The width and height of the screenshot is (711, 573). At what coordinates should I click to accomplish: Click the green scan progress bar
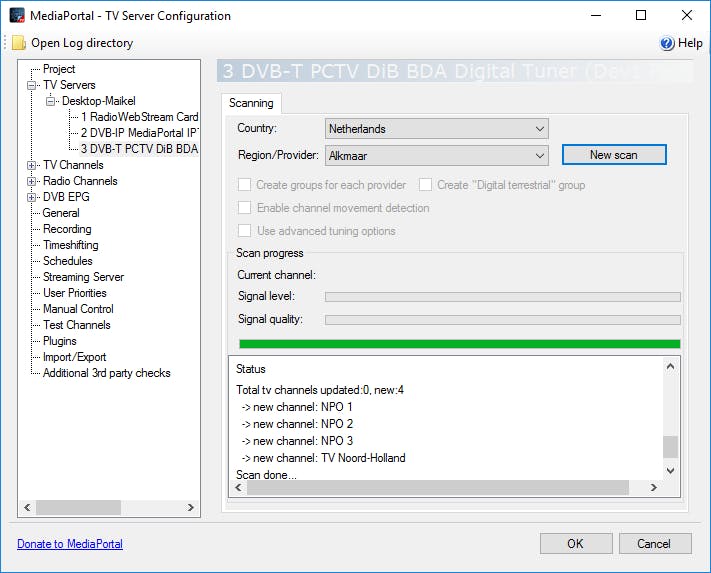(x=459, y=344)
